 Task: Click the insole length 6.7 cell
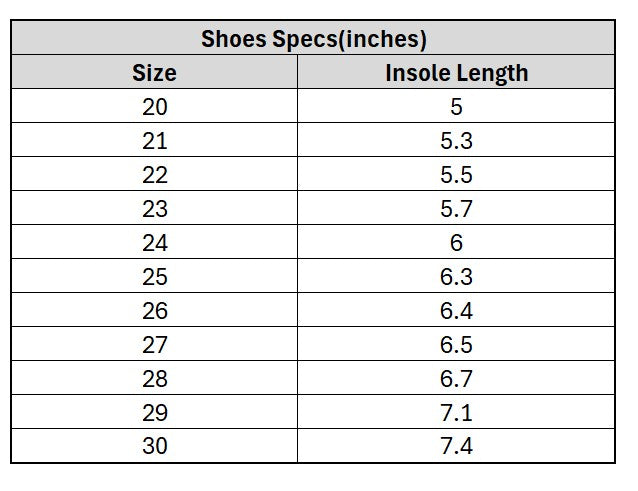pyautogui.click(x=456, y=379)
